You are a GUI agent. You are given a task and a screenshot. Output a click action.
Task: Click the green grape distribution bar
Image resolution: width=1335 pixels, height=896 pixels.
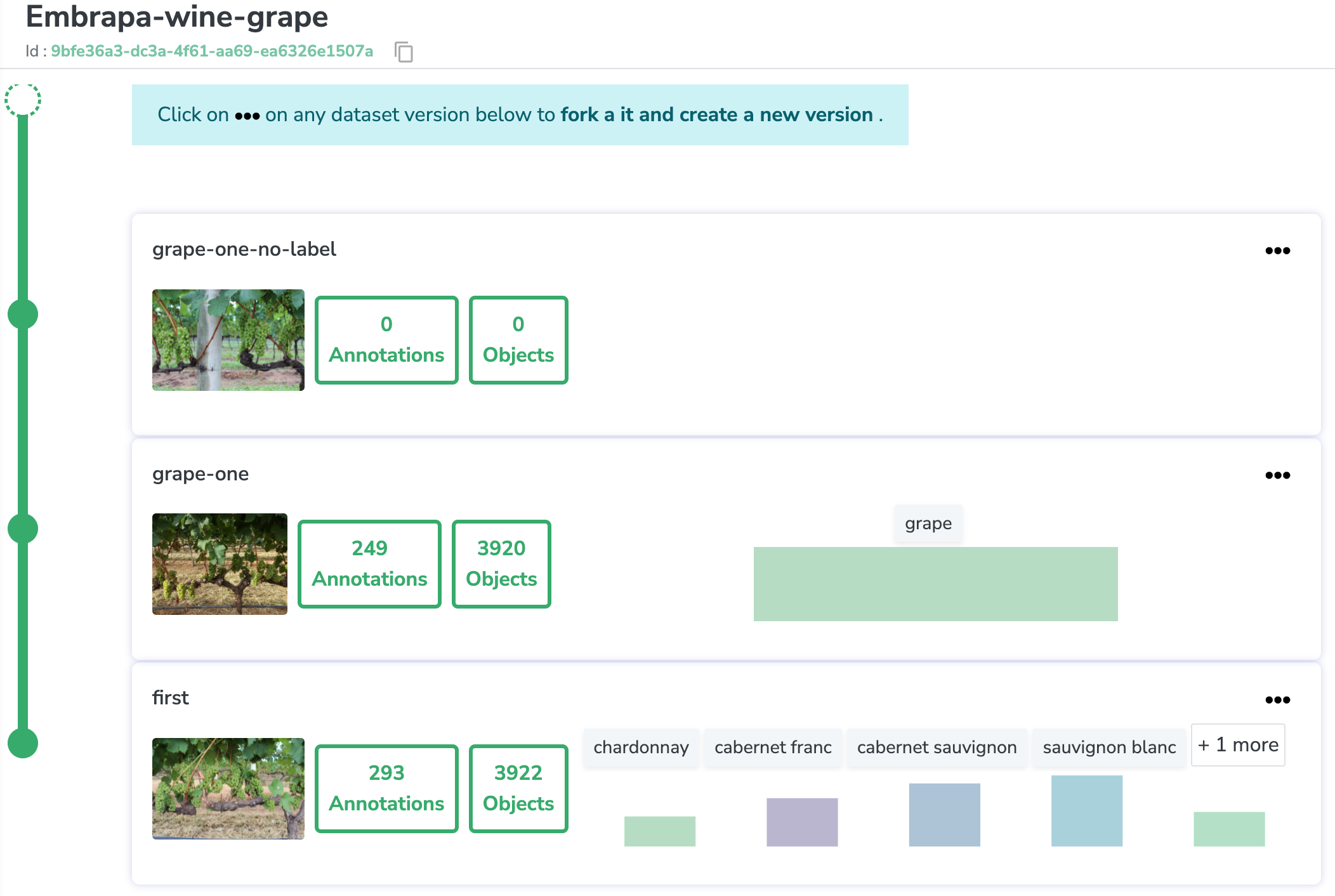tap(936, 584)
